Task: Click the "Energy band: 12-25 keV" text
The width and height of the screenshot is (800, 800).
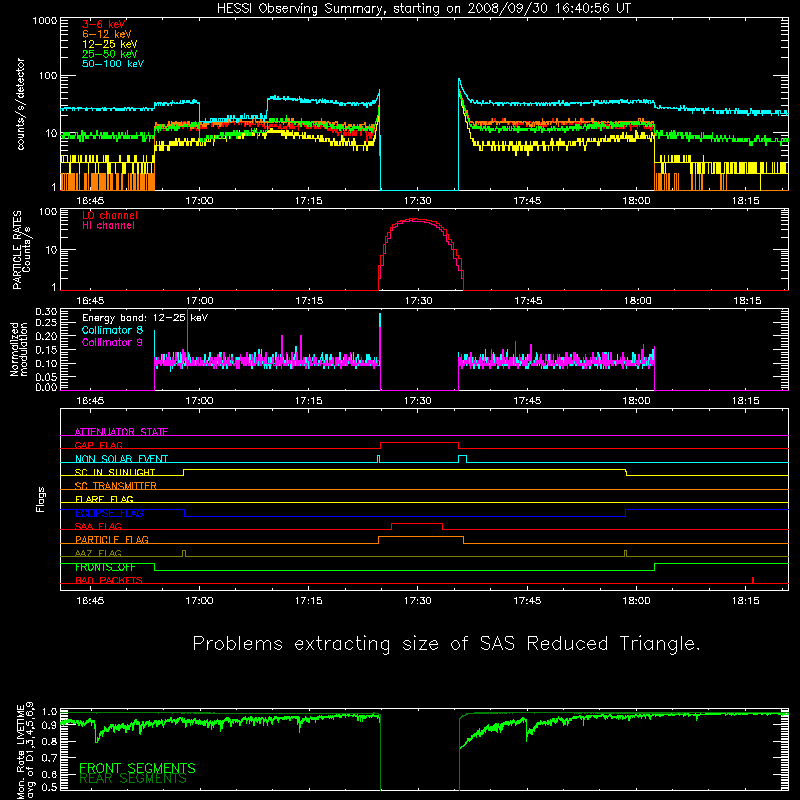Action: [x=145, y=318]
